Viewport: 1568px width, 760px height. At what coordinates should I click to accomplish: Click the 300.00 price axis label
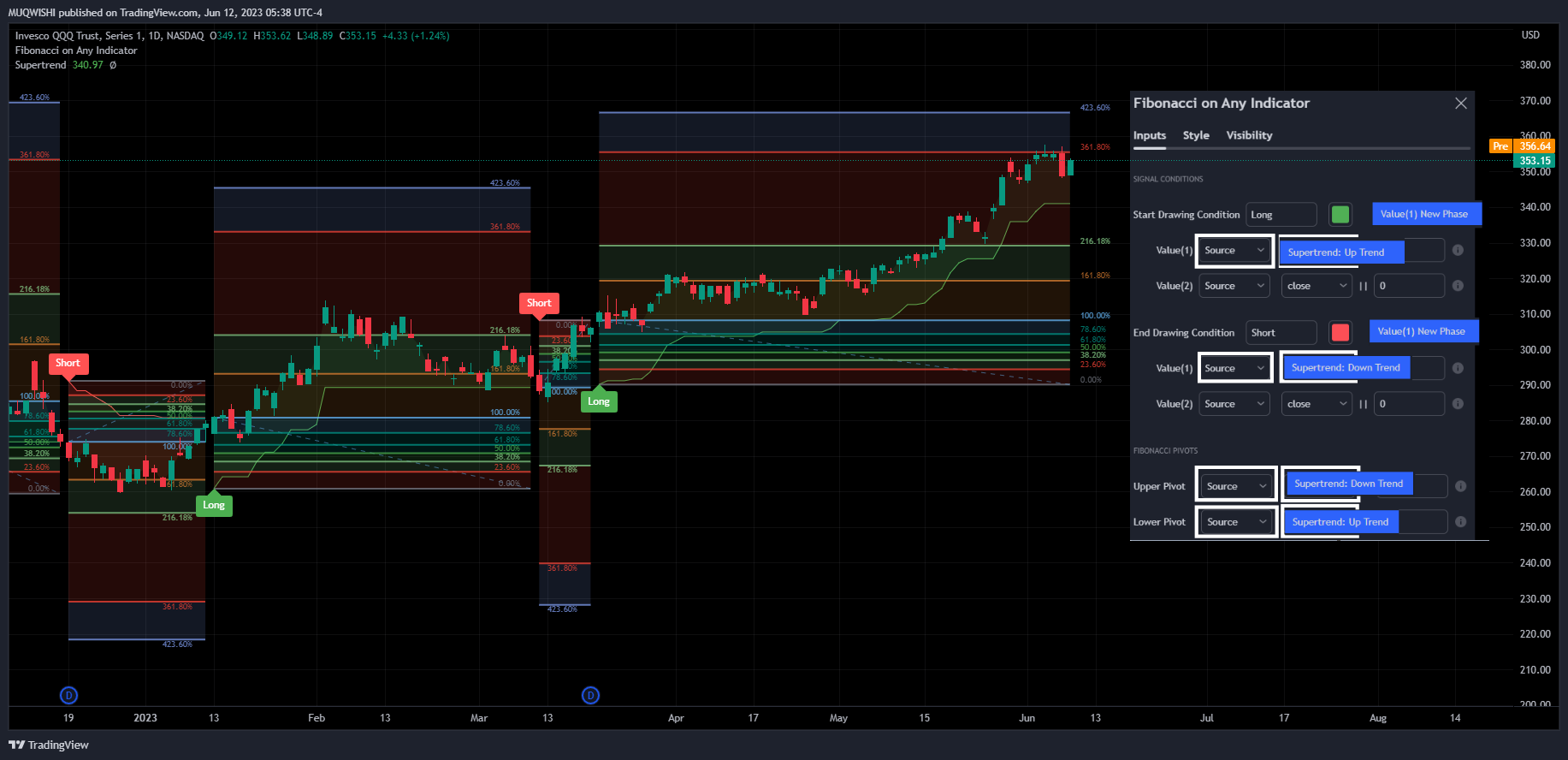click(x=1535, y=349)
